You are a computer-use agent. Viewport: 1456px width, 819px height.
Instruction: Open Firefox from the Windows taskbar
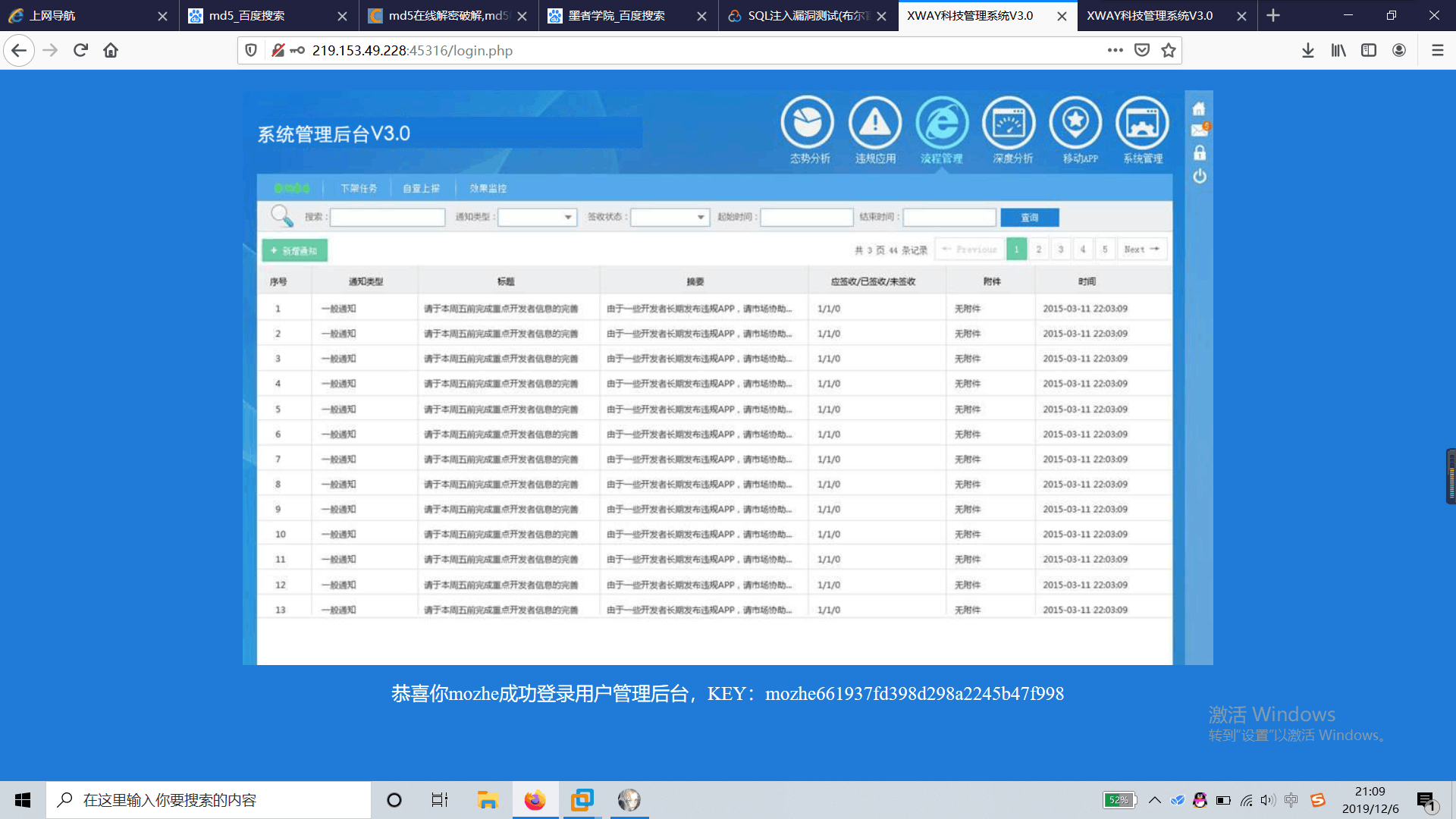pos(535,800)
